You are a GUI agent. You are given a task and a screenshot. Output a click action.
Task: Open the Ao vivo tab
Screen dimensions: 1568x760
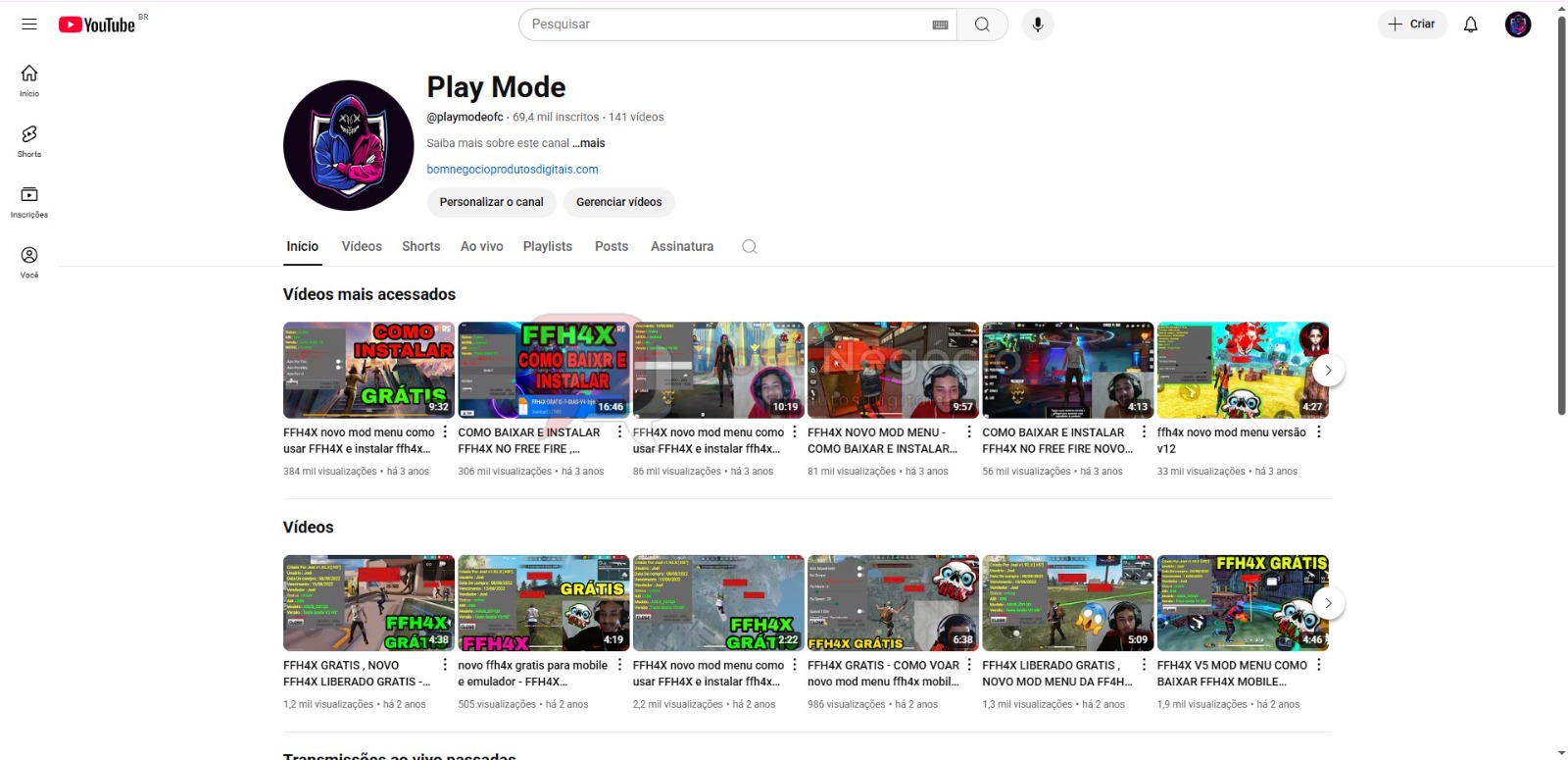[x=482, y=247]
